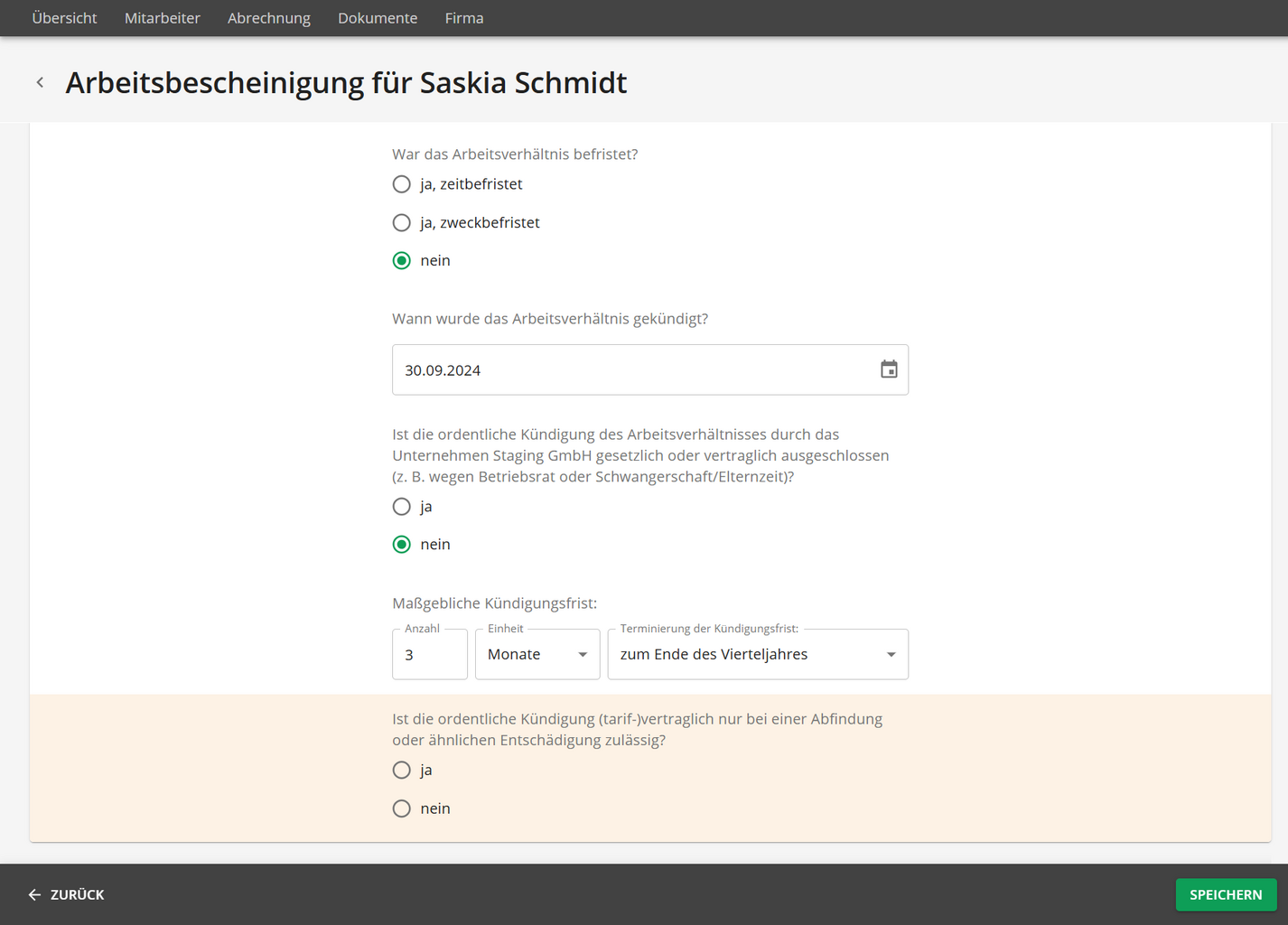Select 'ja' for Kündigung ausgeschlossen question

[x=402, y=507]
